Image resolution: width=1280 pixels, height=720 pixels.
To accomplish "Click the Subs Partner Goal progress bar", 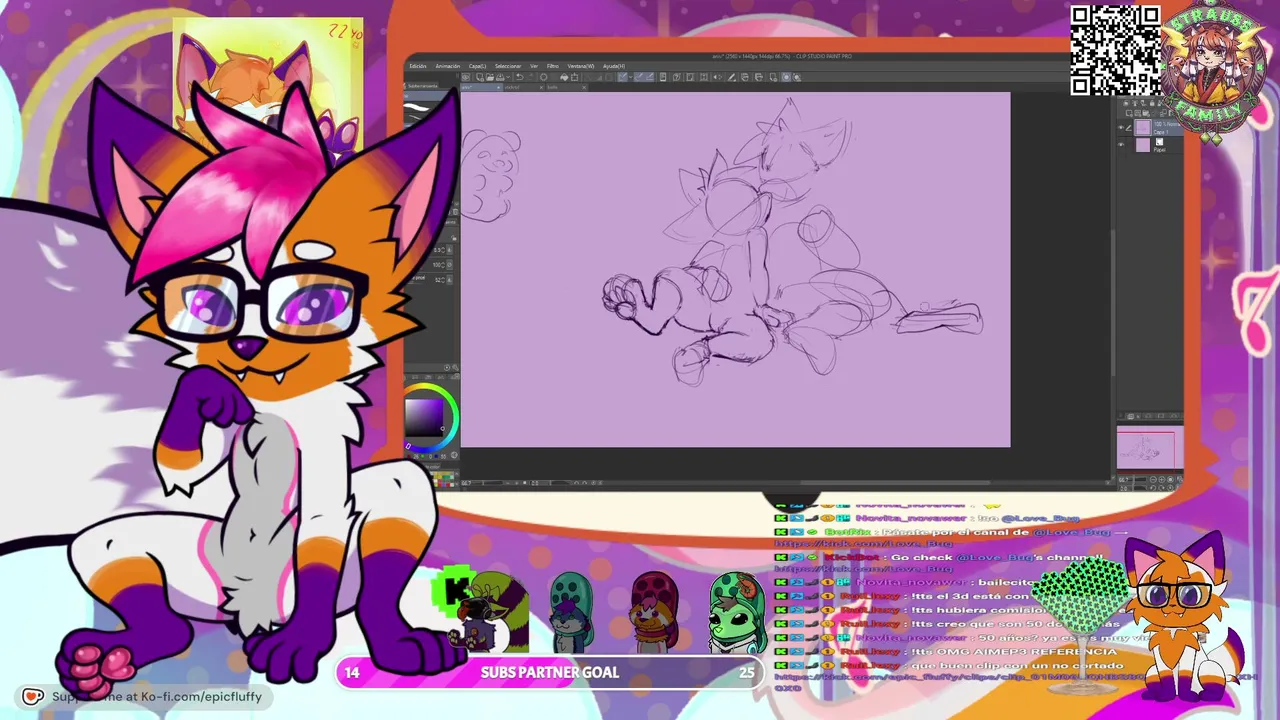I will pos(549,673).
